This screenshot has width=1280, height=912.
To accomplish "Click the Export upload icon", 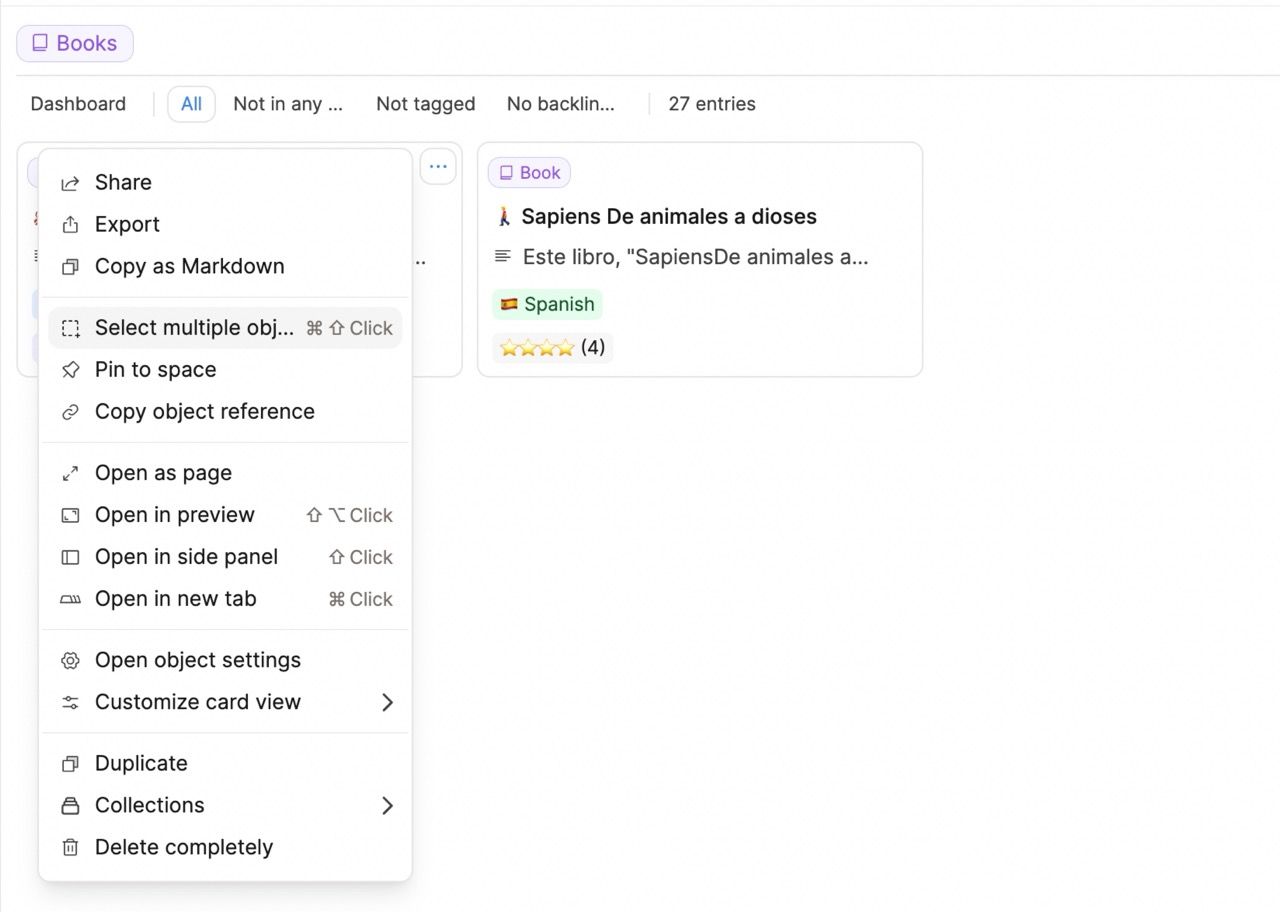I will (70, 225).
